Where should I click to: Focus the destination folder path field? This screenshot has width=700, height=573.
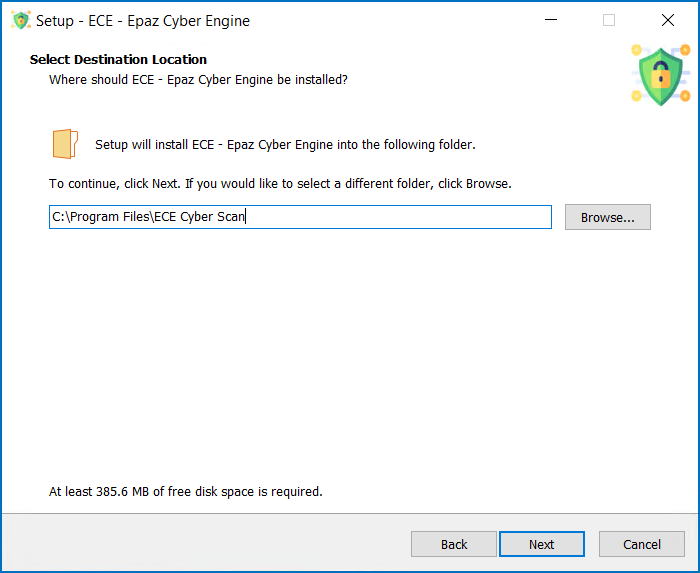coord(300,217)
